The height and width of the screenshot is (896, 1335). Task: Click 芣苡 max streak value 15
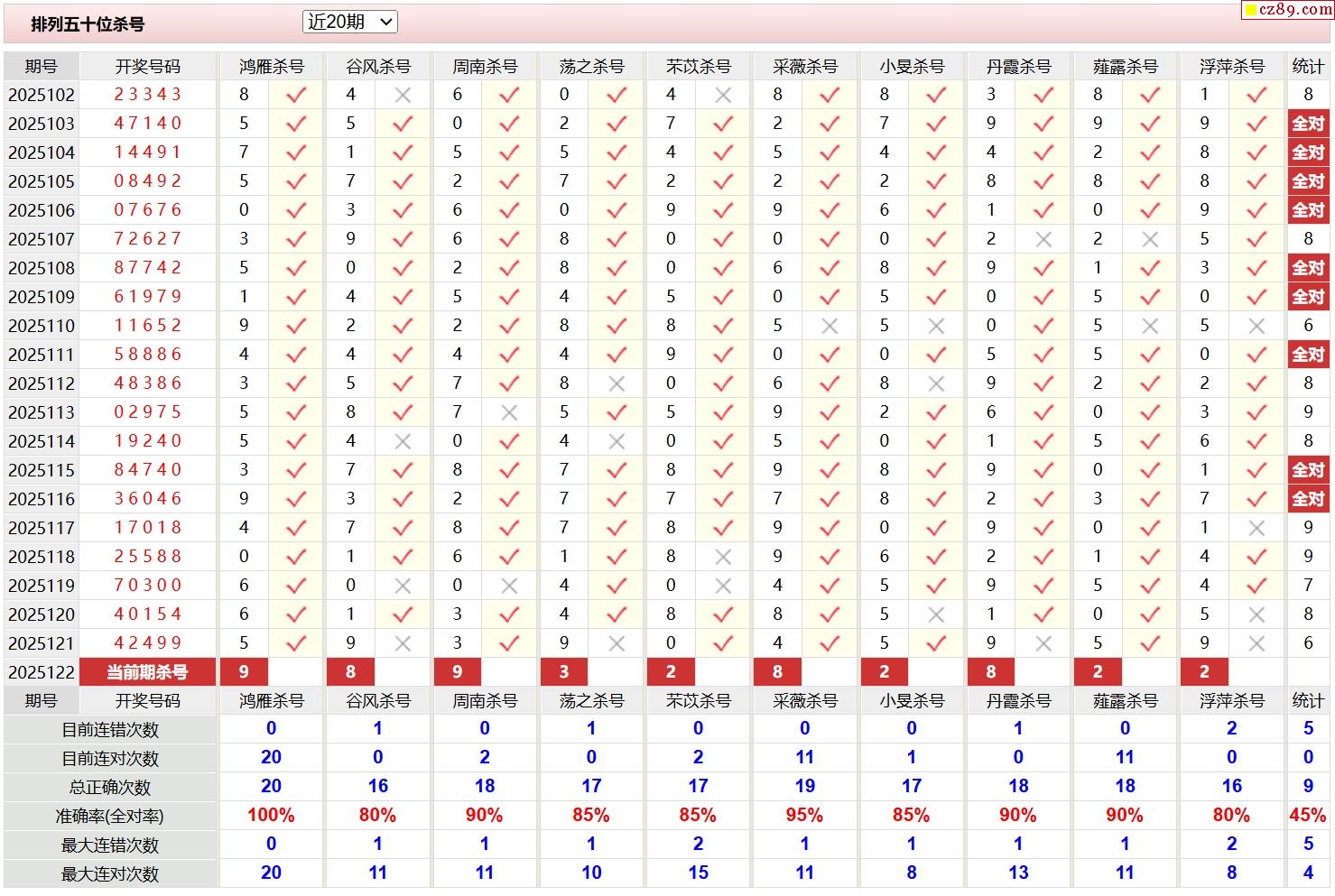(x=699, y=873)
